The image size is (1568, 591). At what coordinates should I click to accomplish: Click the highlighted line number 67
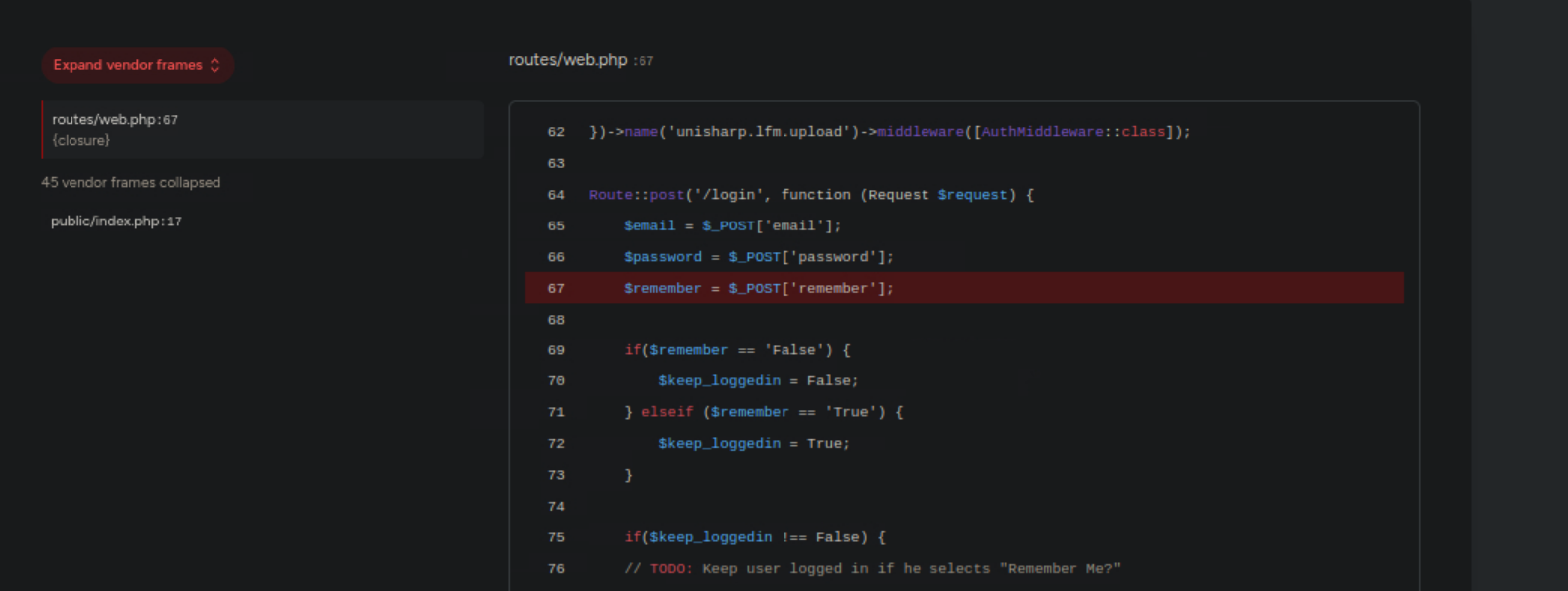(556, 288)
